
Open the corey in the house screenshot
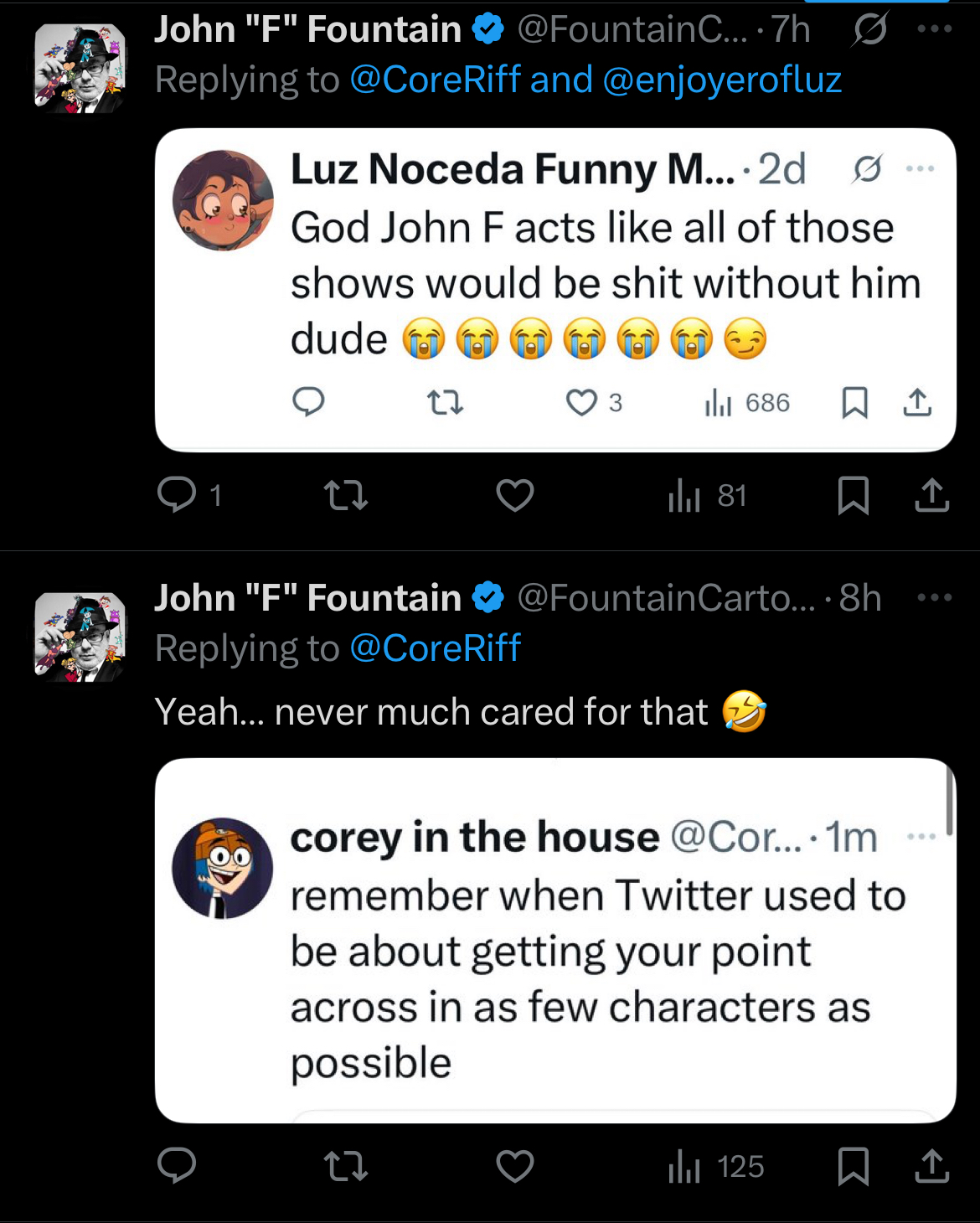point(554,940)
